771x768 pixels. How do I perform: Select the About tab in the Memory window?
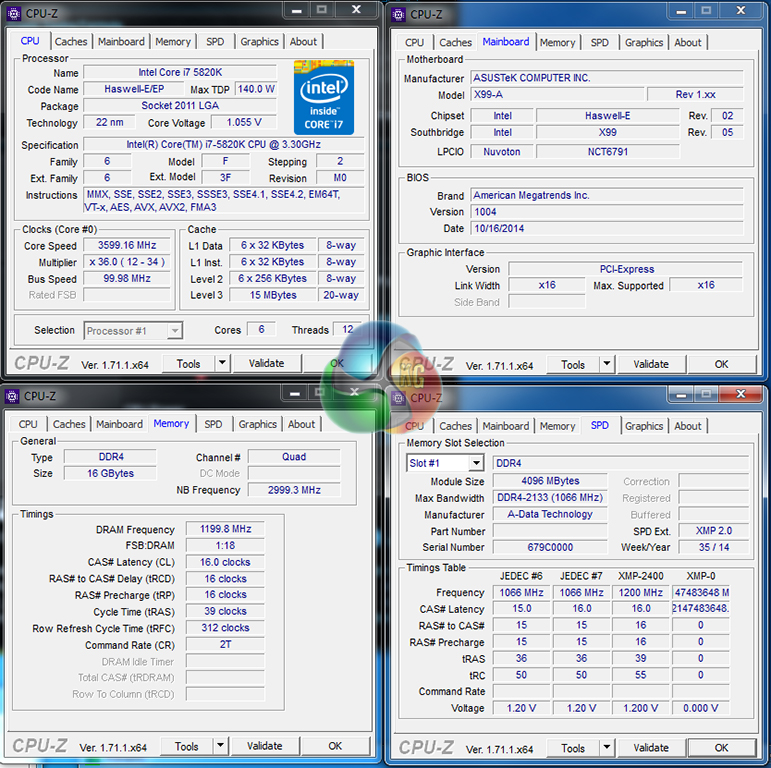click(x=302, y=424)
